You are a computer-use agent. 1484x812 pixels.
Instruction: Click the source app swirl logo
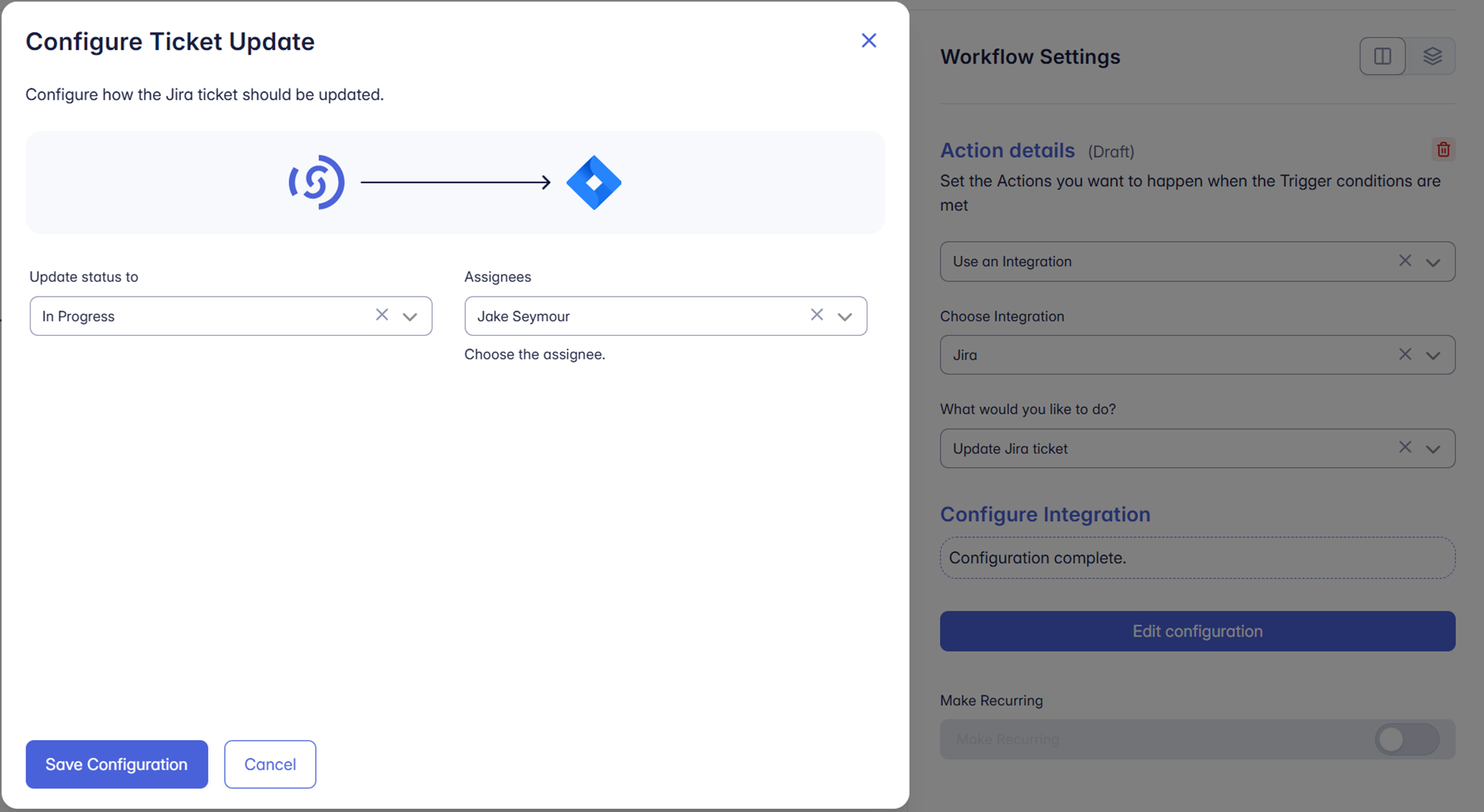click(x=317, y=182)
